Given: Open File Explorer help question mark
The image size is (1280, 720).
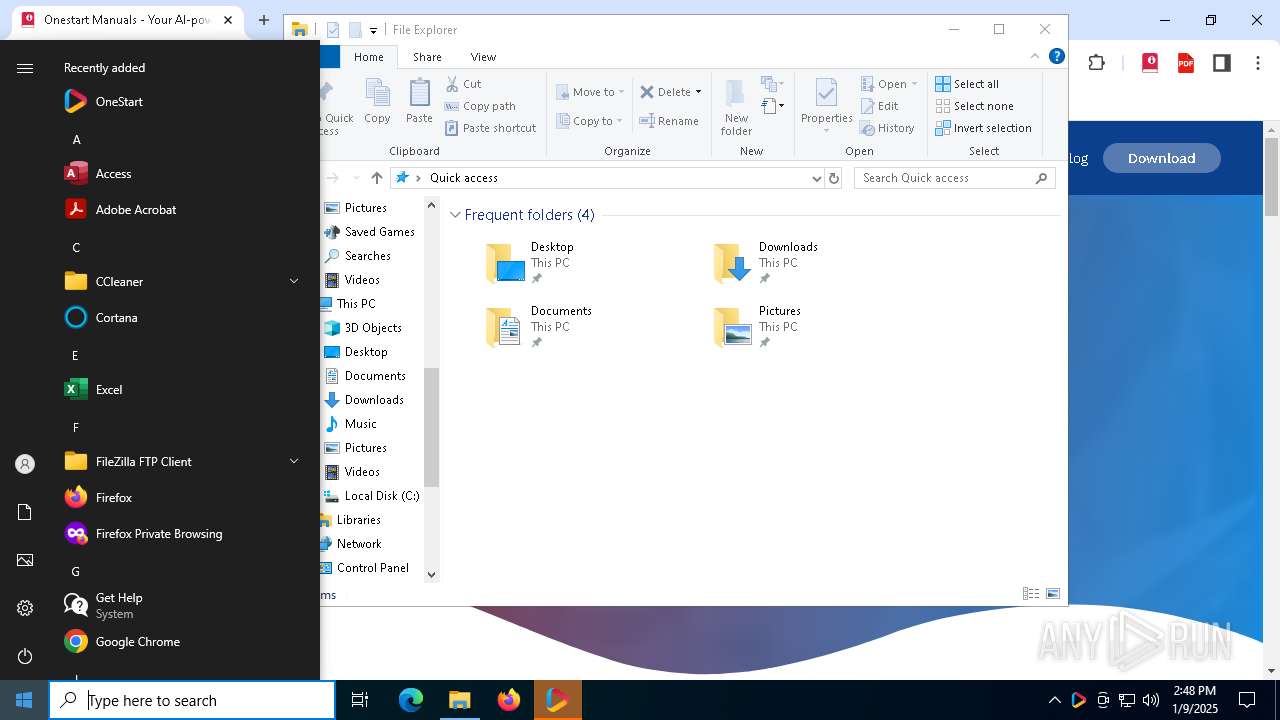Looking at the screenshot, I should pyautogui.click(x=1056, y=56).
